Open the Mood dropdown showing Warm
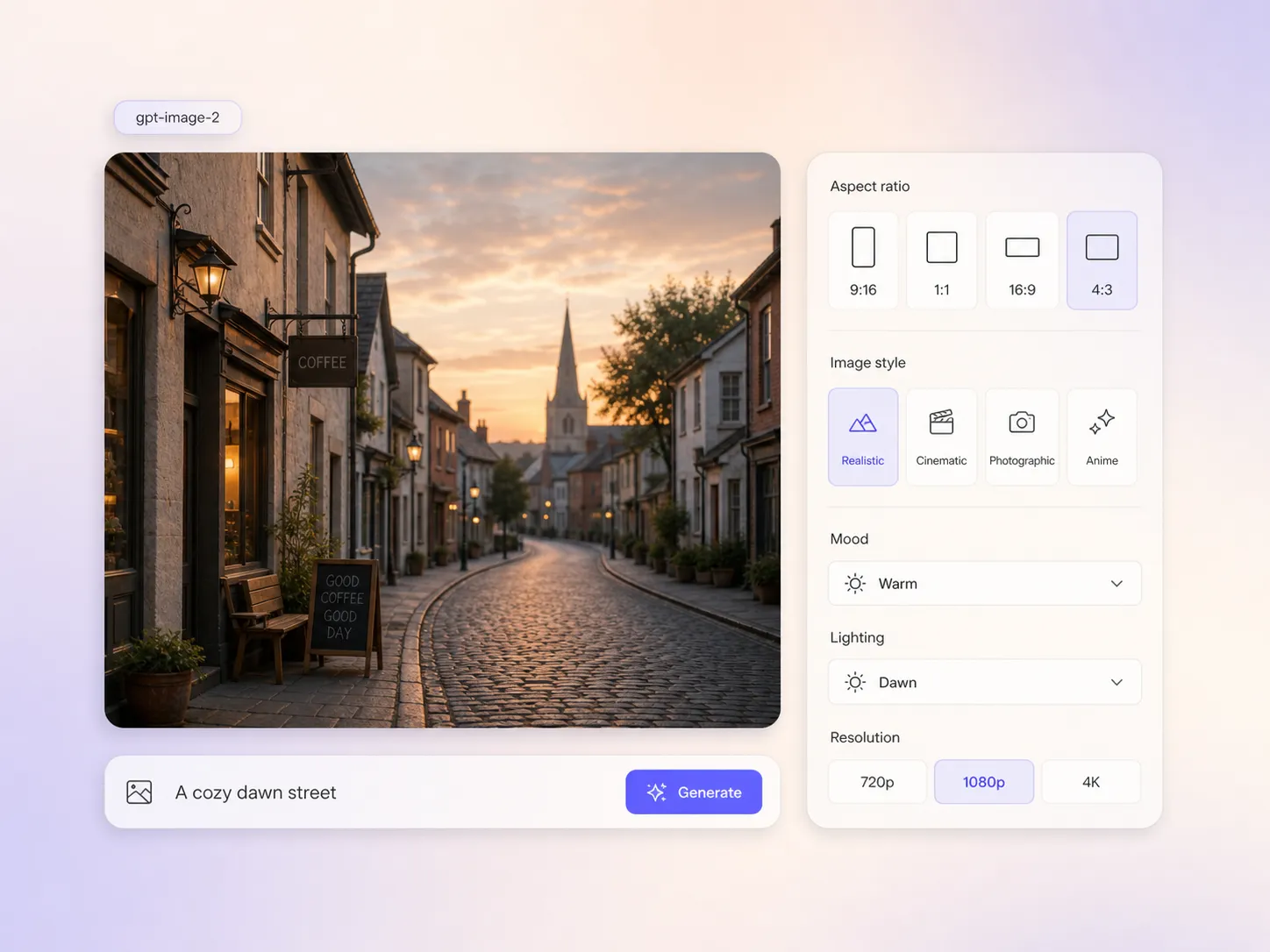This screenshot has height=952, width=1270. tap(985, 584)
